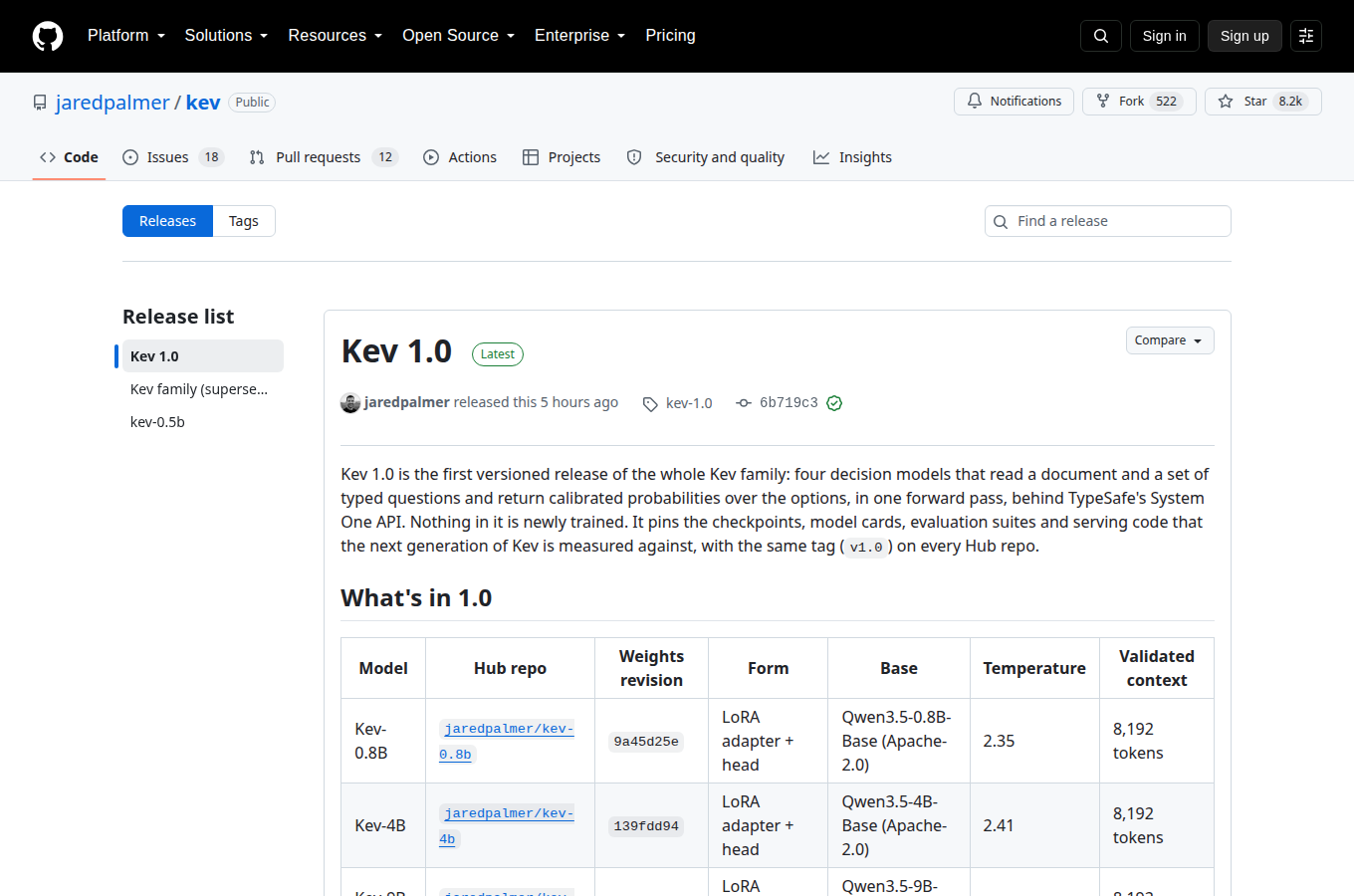The image size is (1354, 896).
Task: Open the Actions tab
Action: click(x=460, y=157)
